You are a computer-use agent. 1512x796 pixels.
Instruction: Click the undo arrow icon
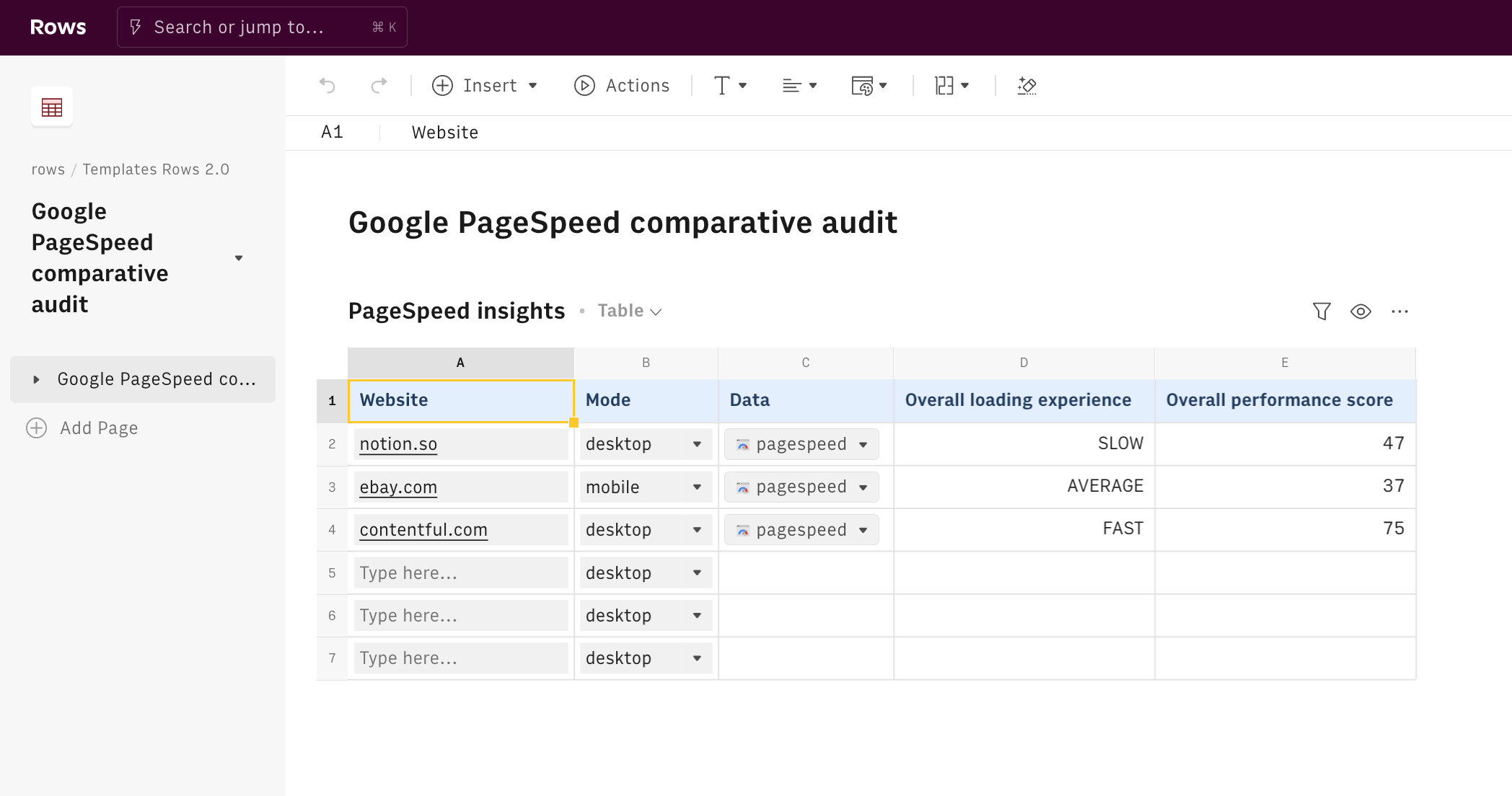point(326,84)
